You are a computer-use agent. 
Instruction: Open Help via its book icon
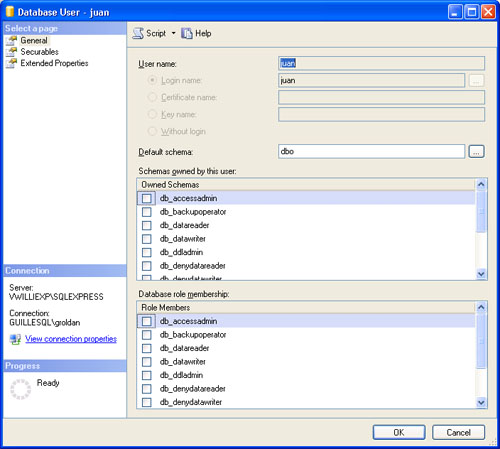pyautogui.click(x=187, y=33)
